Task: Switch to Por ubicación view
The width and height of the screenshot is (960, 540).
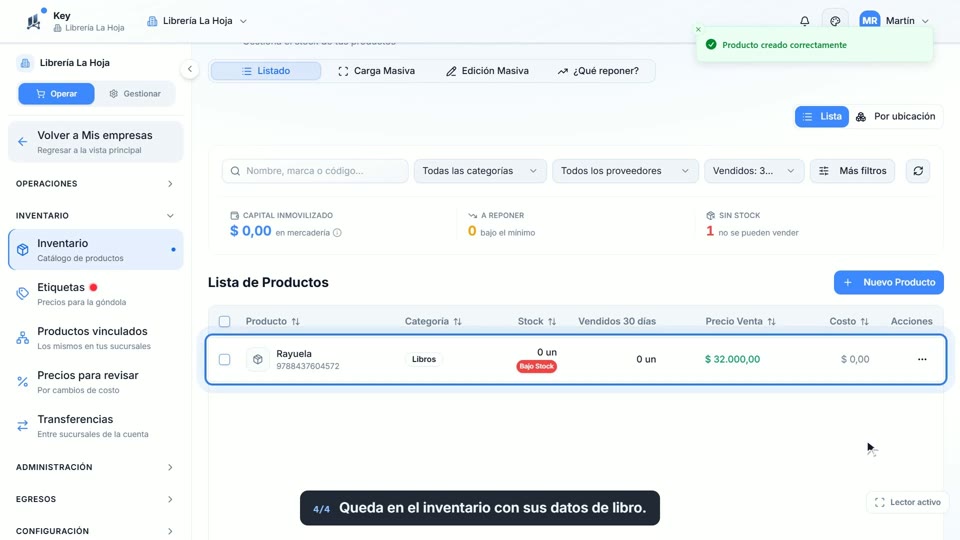Action: click(896, 116)
